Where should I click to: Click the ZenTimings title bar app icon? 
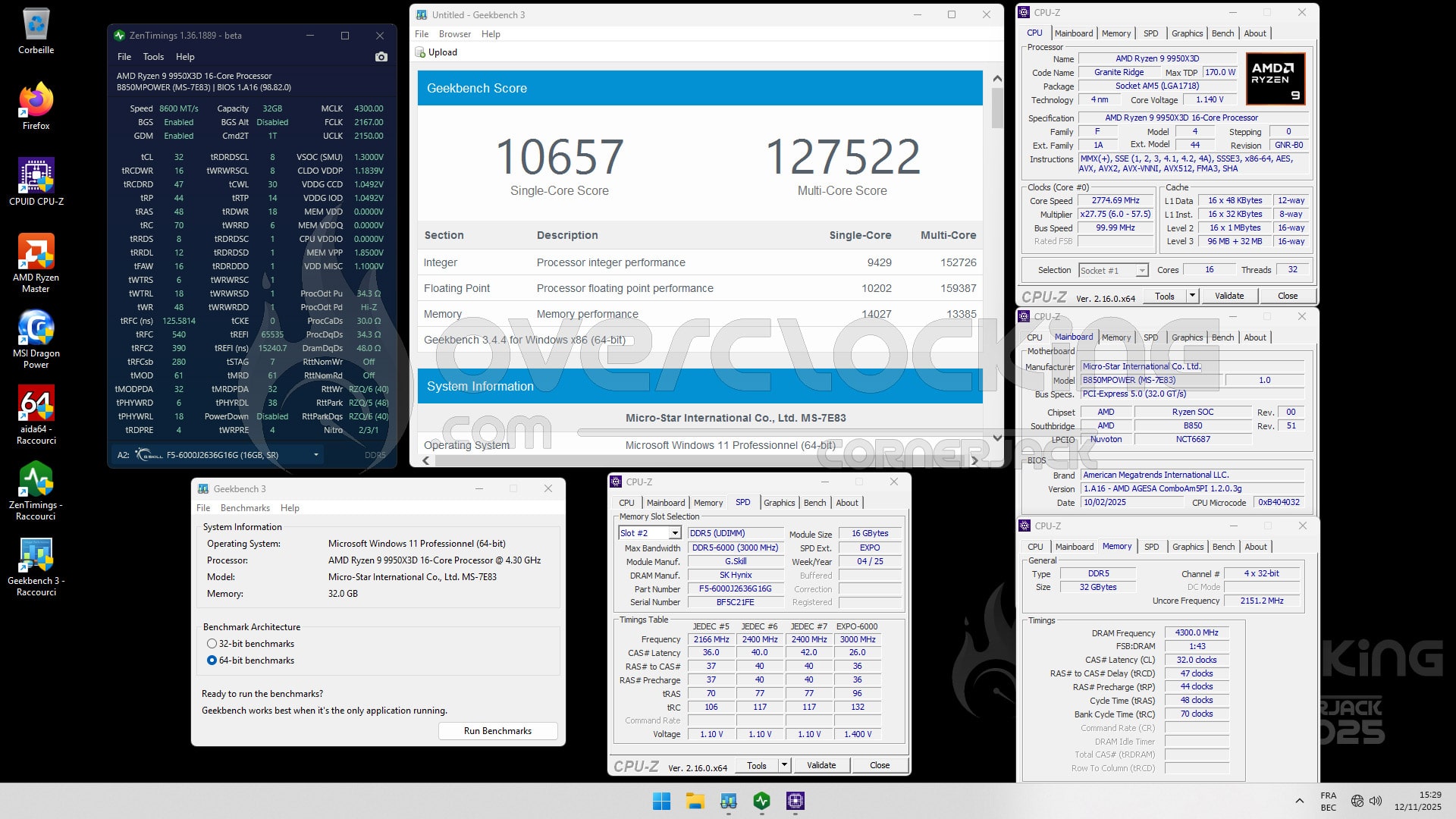pyautogui.click(x=119, y=36)
